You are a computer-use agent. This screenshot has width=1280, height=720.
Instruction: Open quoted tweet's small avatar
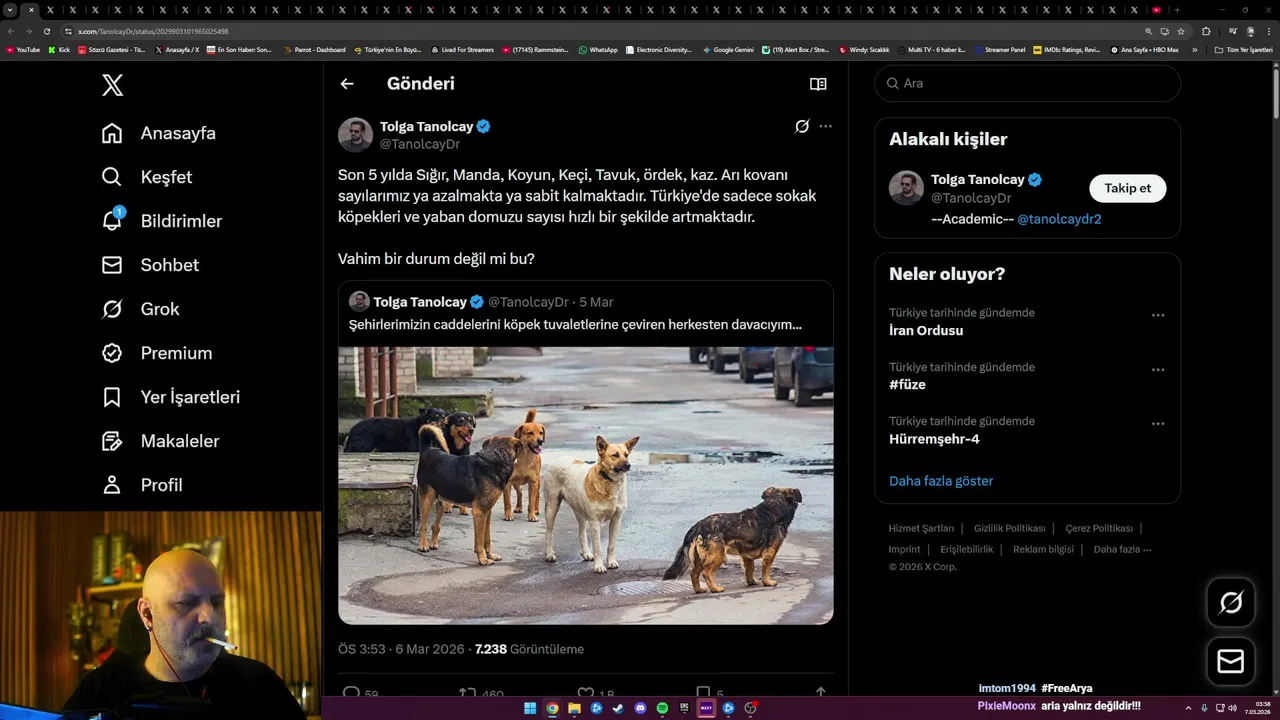pos(359,302)
